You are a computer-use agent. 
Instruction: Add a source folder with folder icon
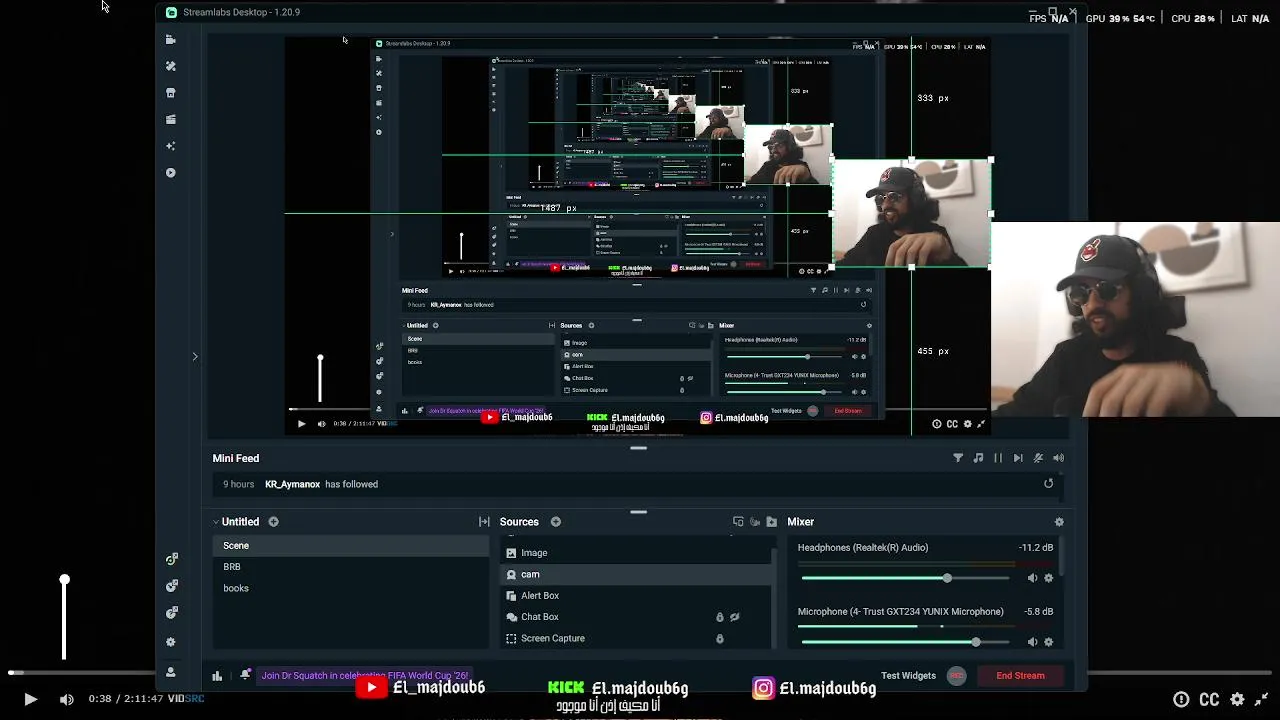click(771, 522)
